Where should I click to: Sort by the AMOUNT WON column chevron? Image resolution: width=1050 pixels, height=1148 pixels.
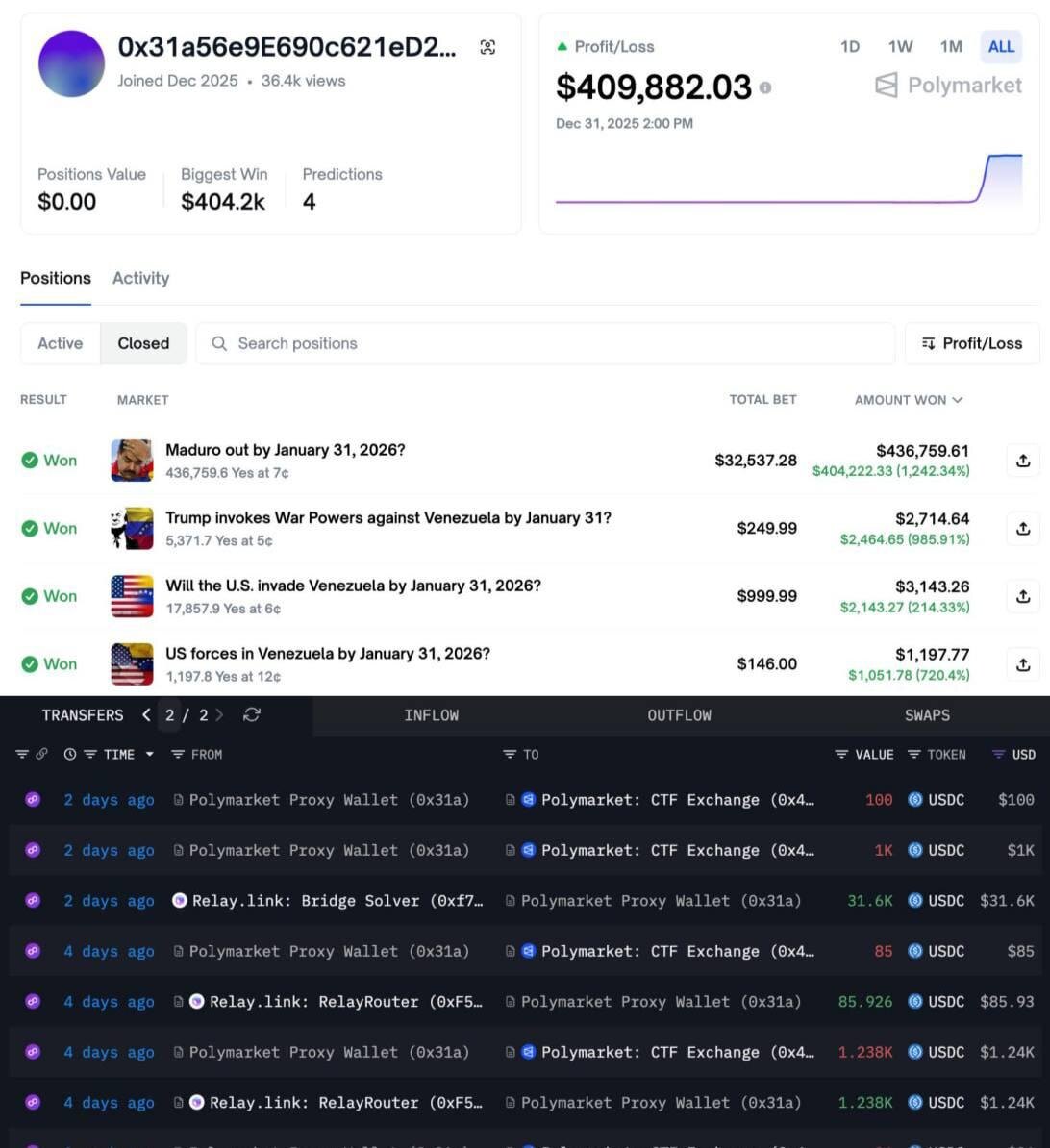957,400
